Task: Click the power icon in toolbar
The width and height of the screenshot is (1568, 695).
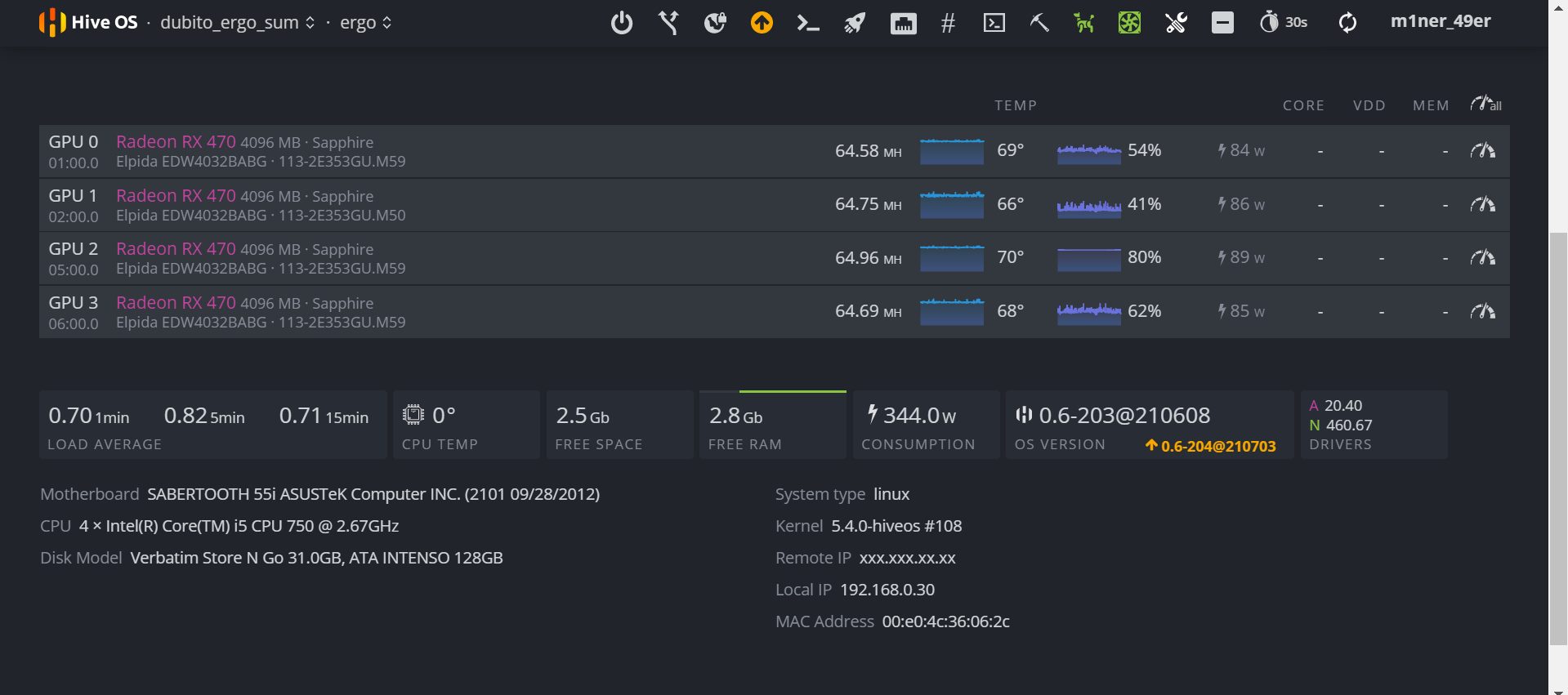Action: coord(622,23)
